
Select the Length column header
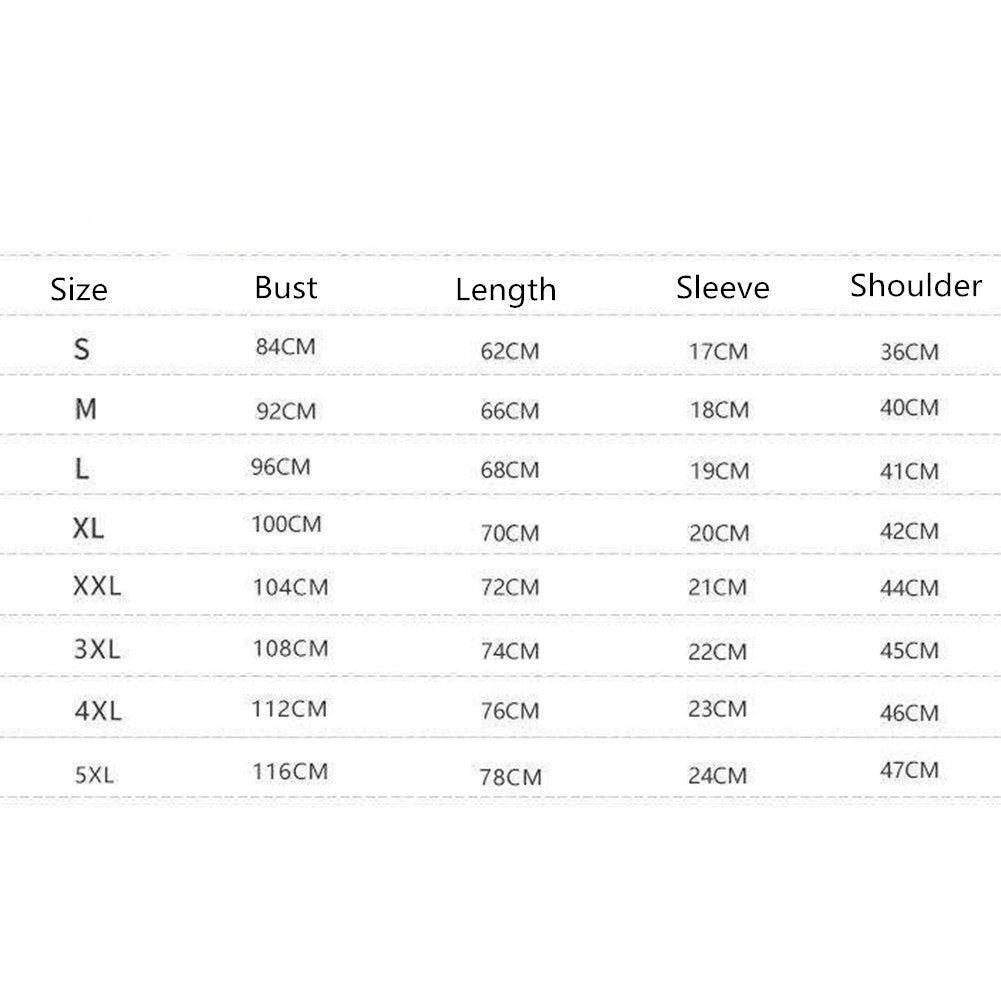pos(506,290)
